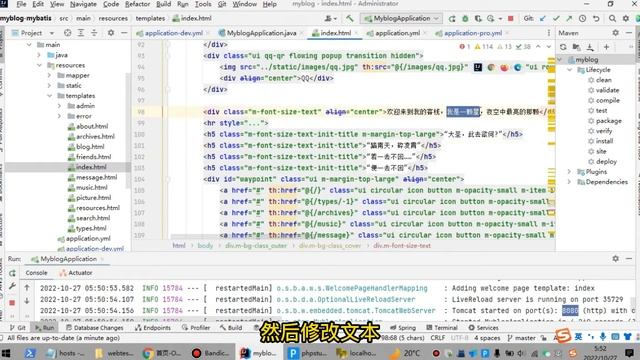Collapse the templates folder
The image size is (640, 360).
pos(49,96)
